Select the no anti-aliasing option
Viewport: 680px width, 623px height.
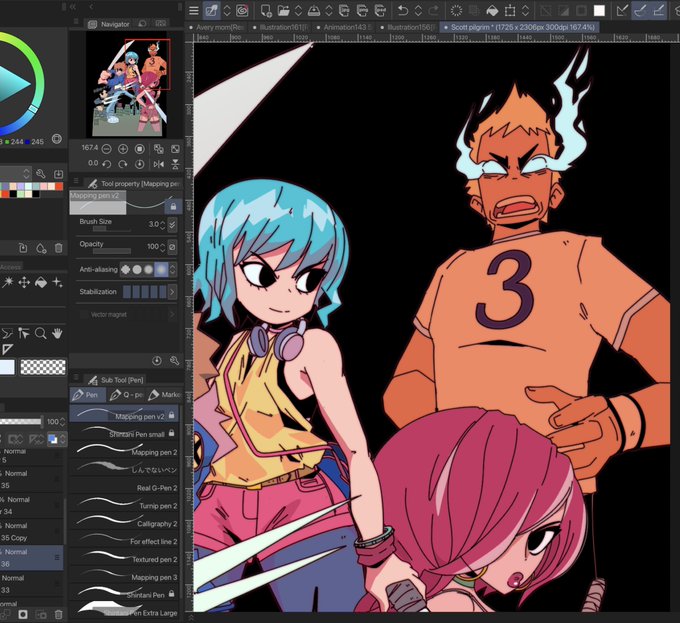(126, 269)
